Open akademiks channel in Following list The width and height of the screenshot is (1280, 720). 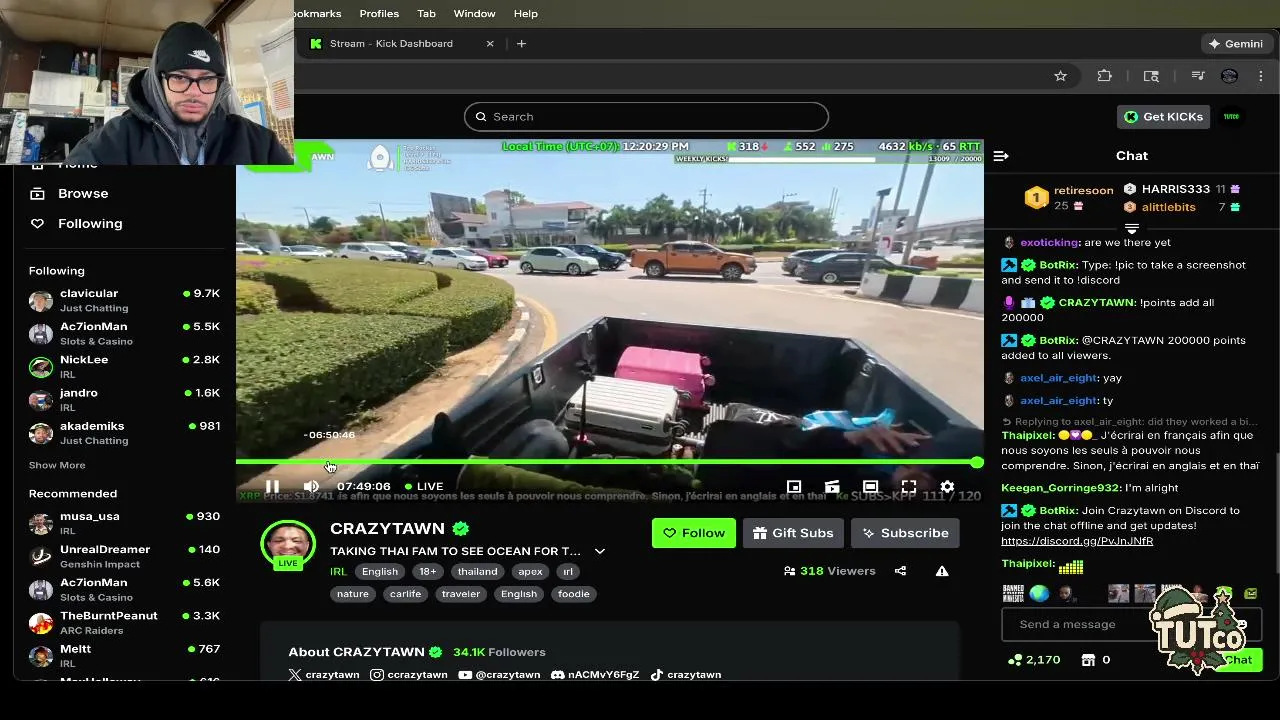[124, 432]
